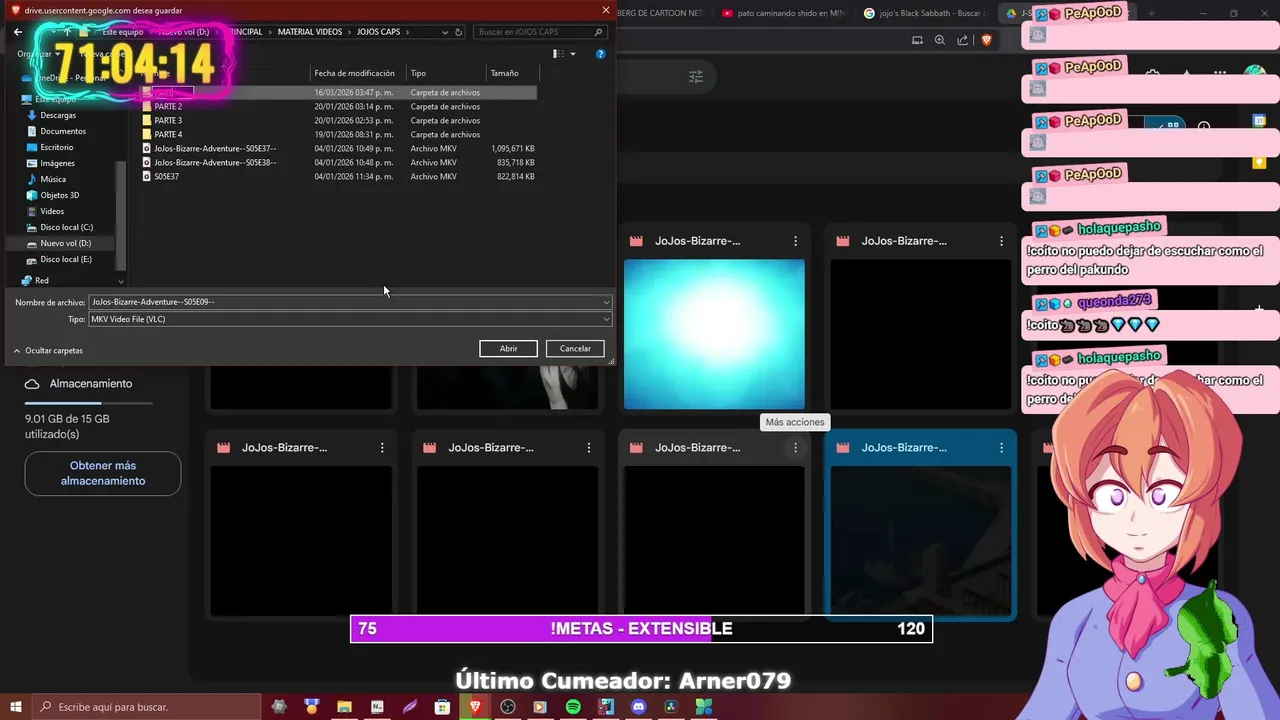Open Spotify from the taskbar
The image size is (1280, 720).
point(573,707)
